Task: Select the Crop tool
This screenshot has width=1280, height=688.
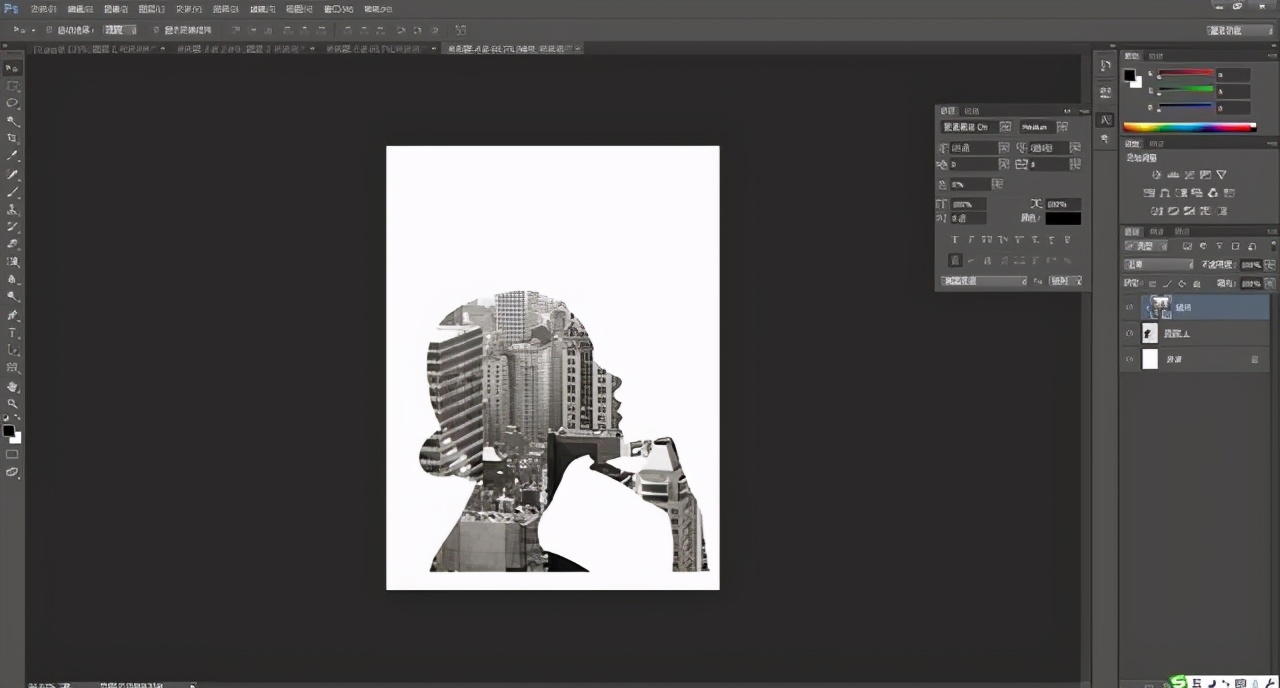Action: (x=12, y=138)
